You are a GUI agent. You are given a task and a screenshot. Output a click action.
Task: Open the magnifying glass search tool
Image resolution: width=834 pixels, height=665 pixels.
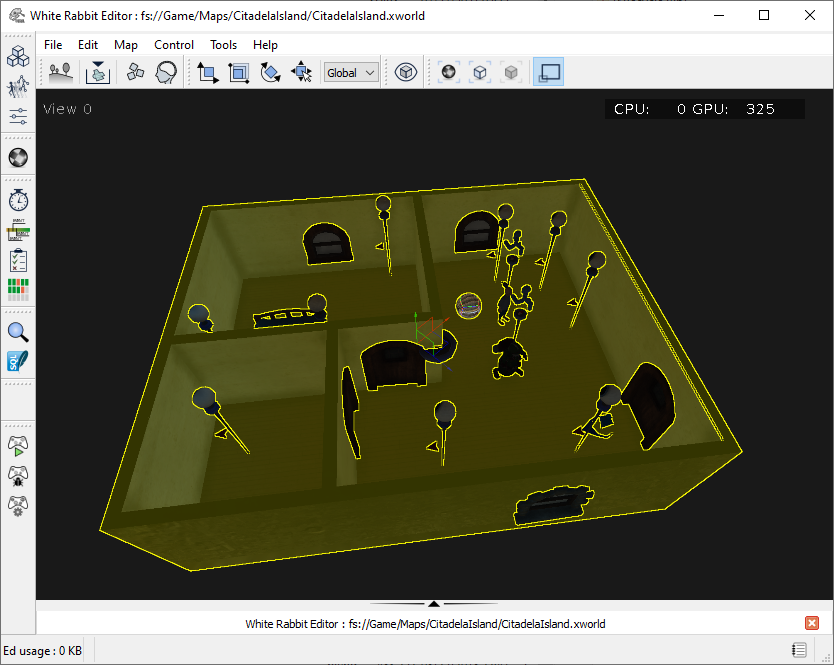[x=18, y=332]
